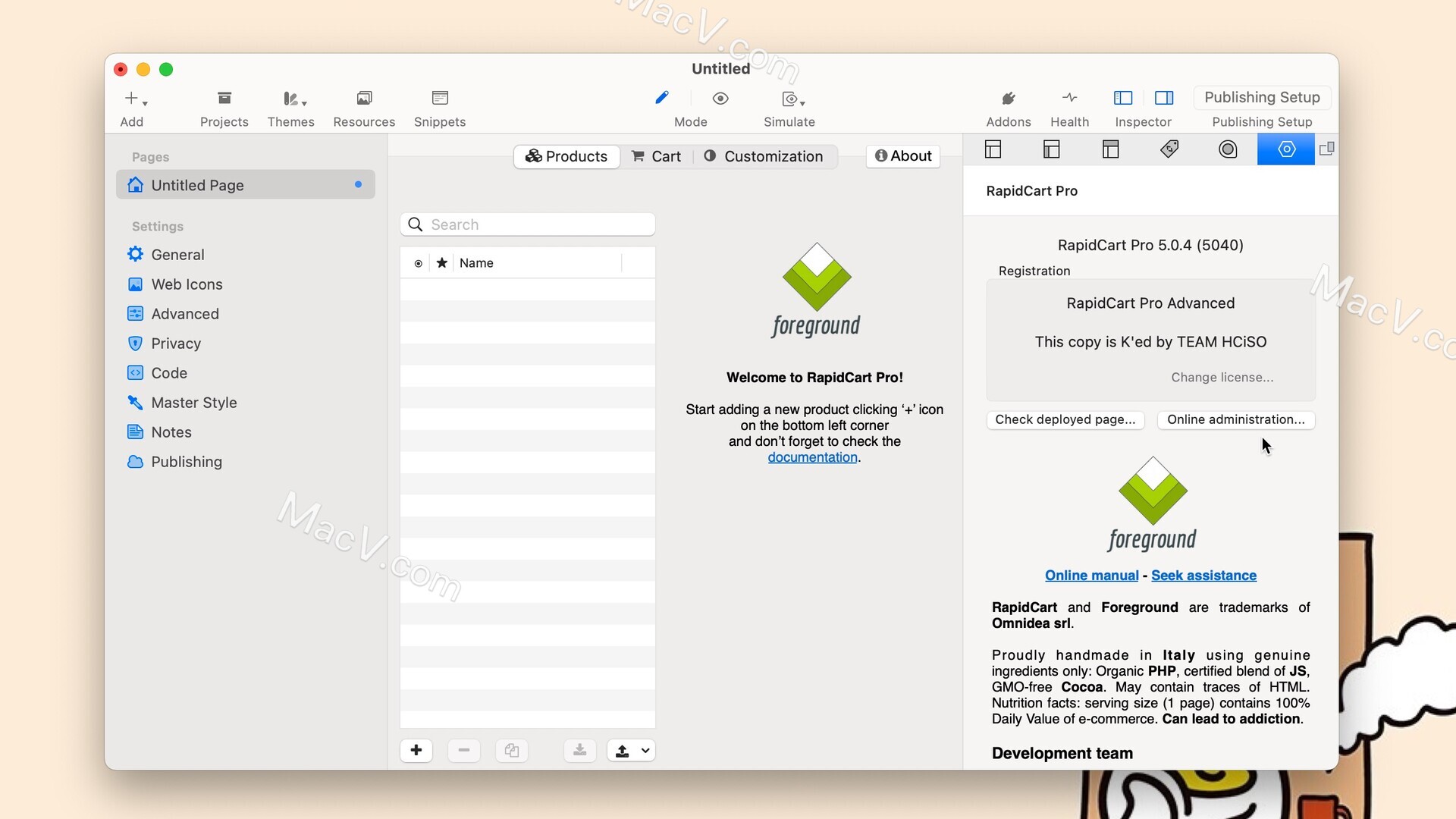Screen dimensions: 1456x819
Task: Expand the export options chevron
Action: [x=645, y=751]
